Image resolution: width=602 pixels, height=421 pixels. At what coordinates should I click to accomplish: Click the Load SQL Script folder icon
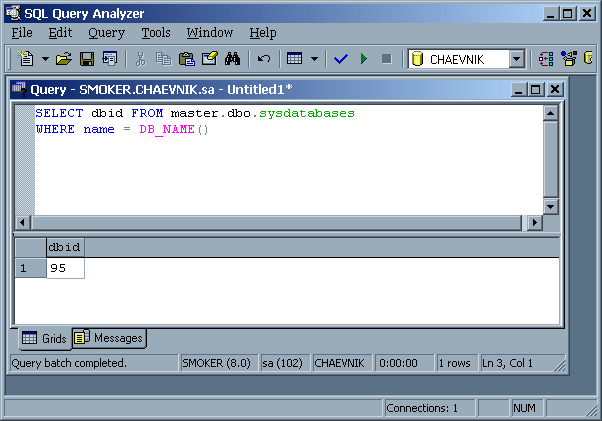coord(64,59)
